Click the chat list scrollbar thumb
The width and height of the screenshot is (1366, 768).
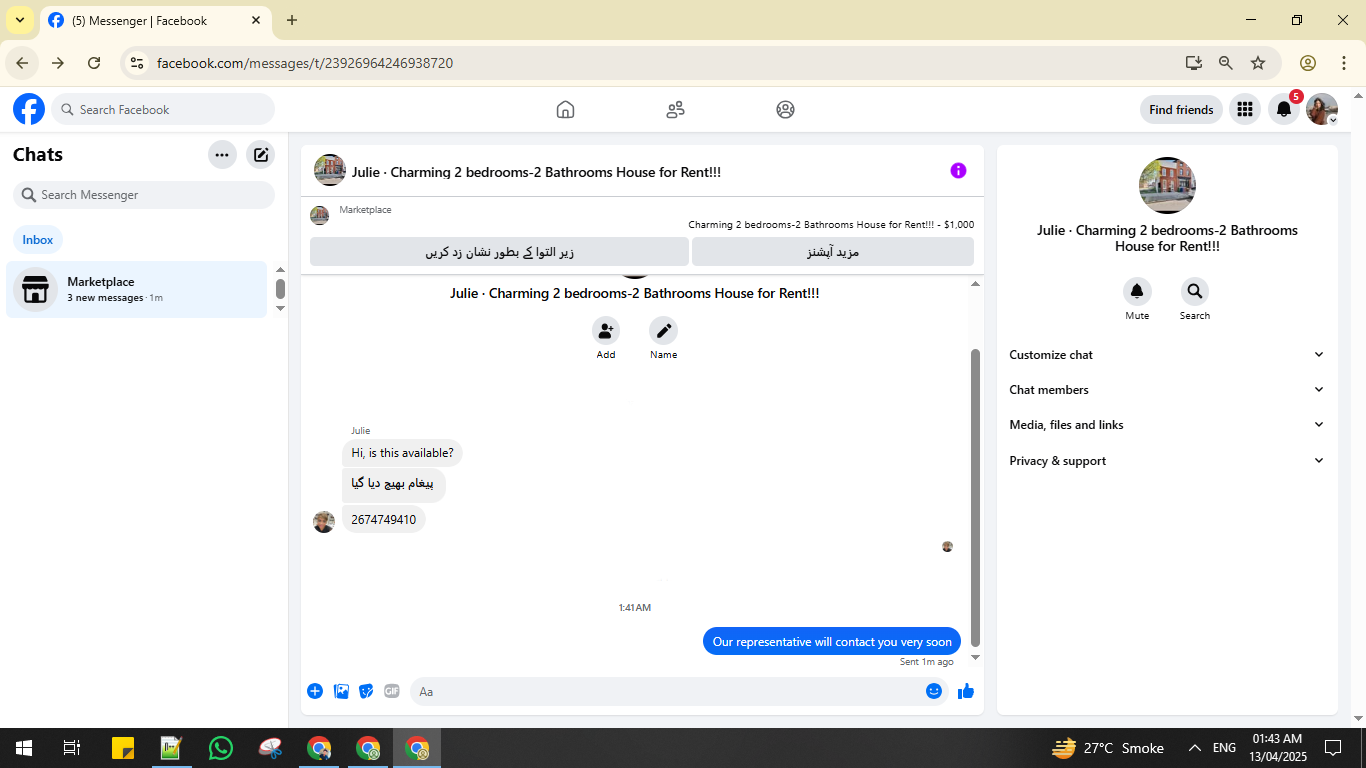tap(280, 289)
